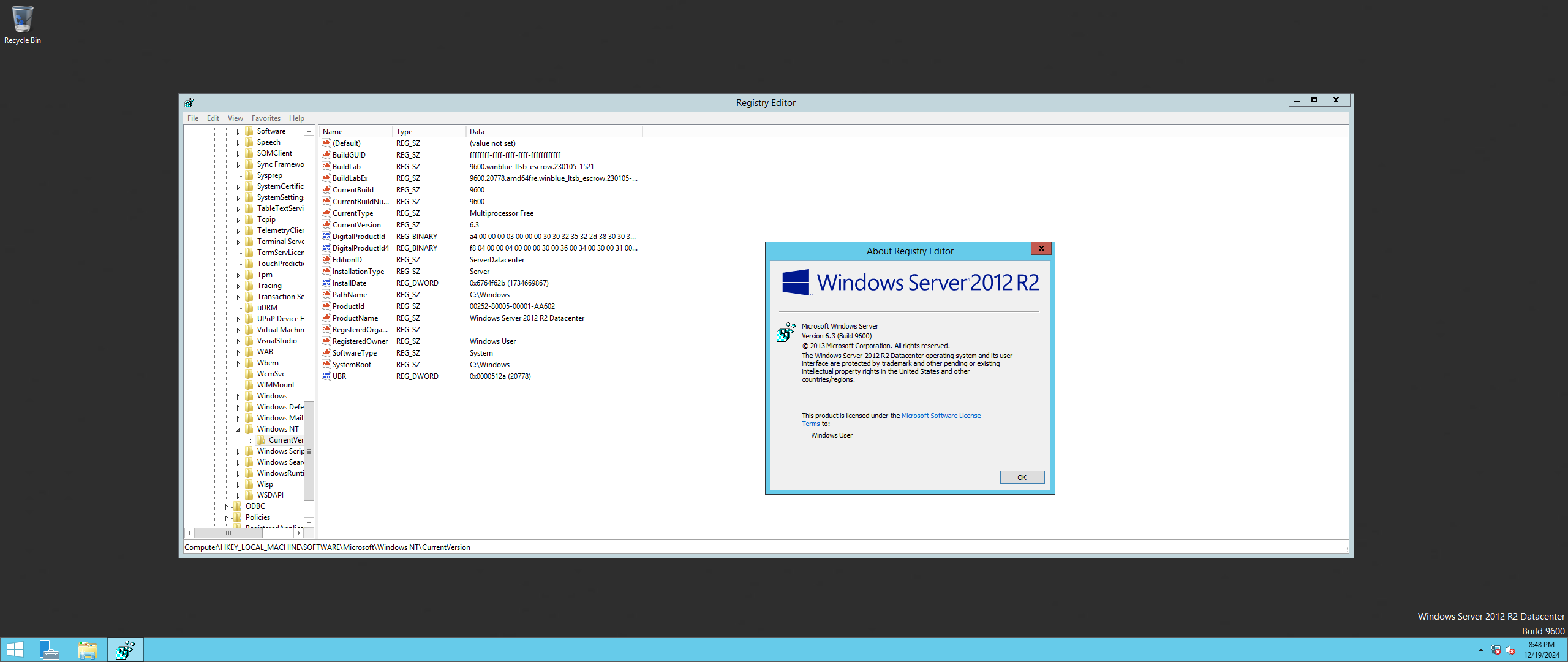Open the Edit menu
The image size is (1568, 662).
[213, 118]
